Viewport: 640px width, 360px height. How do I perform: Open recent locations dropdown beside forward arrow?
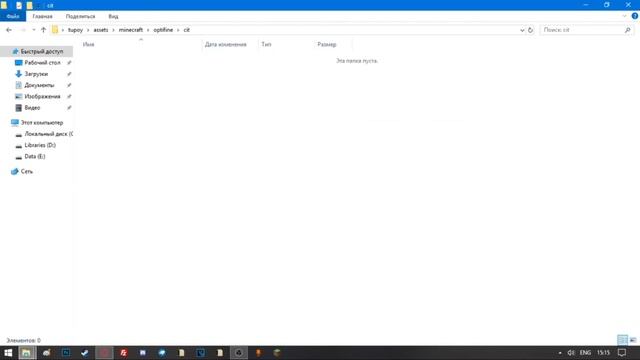(33, 30)
